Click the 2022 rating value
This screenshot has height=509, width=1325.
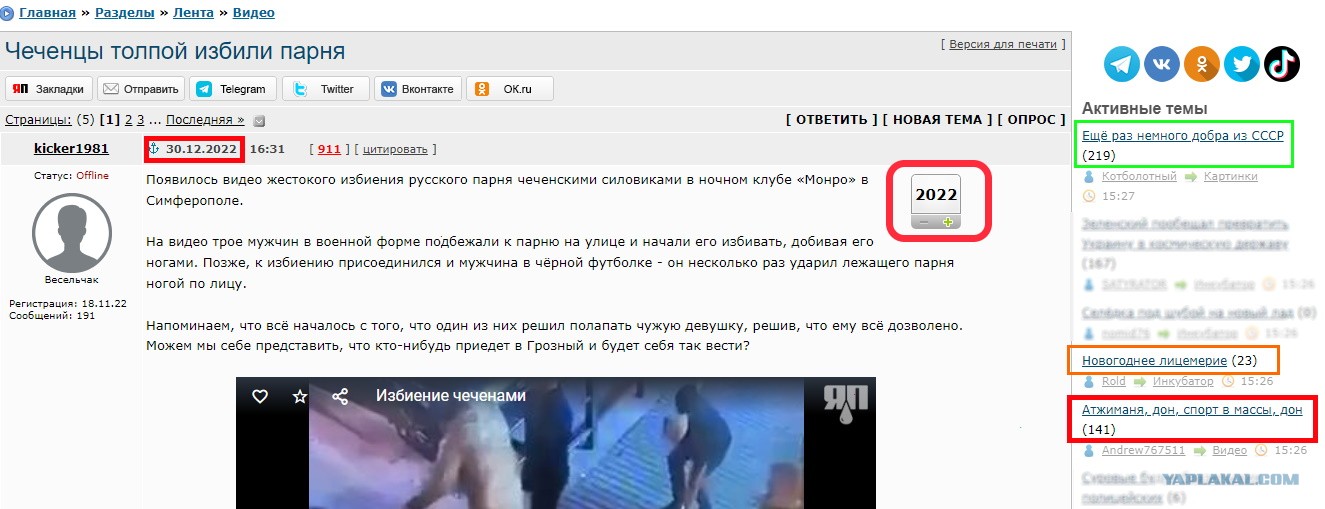point(936,194)
